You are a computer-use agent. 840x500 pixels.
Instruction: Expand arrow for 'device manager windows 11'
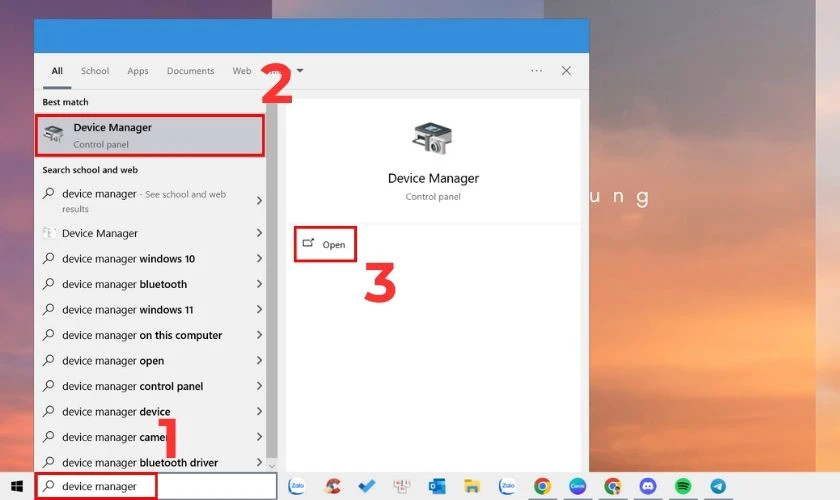tap(259, 309)
